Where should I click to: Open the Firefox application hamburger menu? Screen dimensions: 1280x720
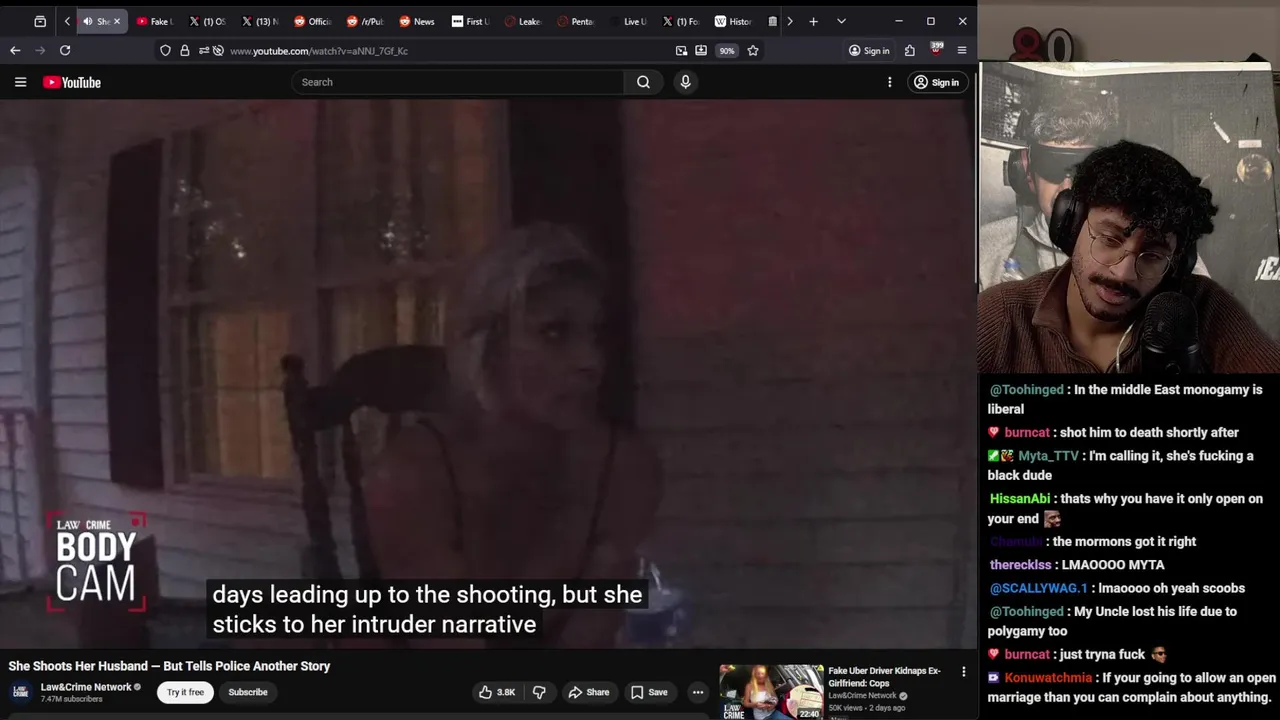point(962,50)
